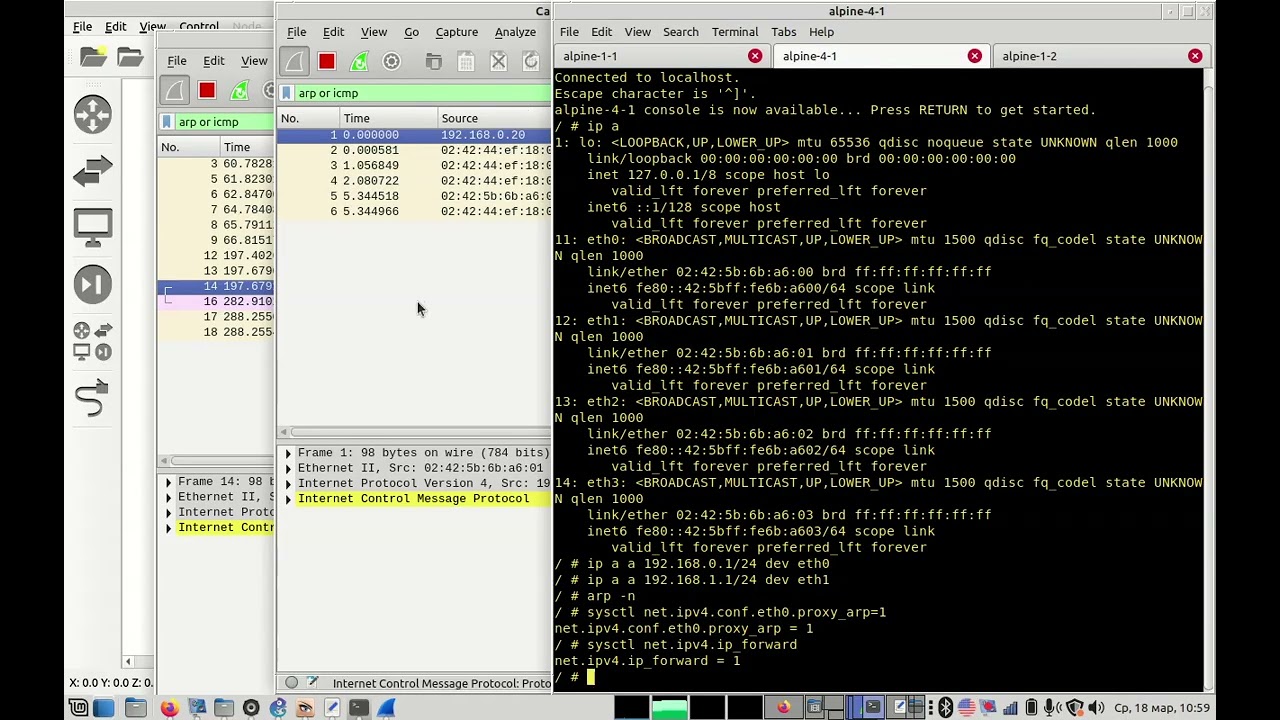
Task: Open capture options gear in front Wireshark
Action: click(391, 62)
